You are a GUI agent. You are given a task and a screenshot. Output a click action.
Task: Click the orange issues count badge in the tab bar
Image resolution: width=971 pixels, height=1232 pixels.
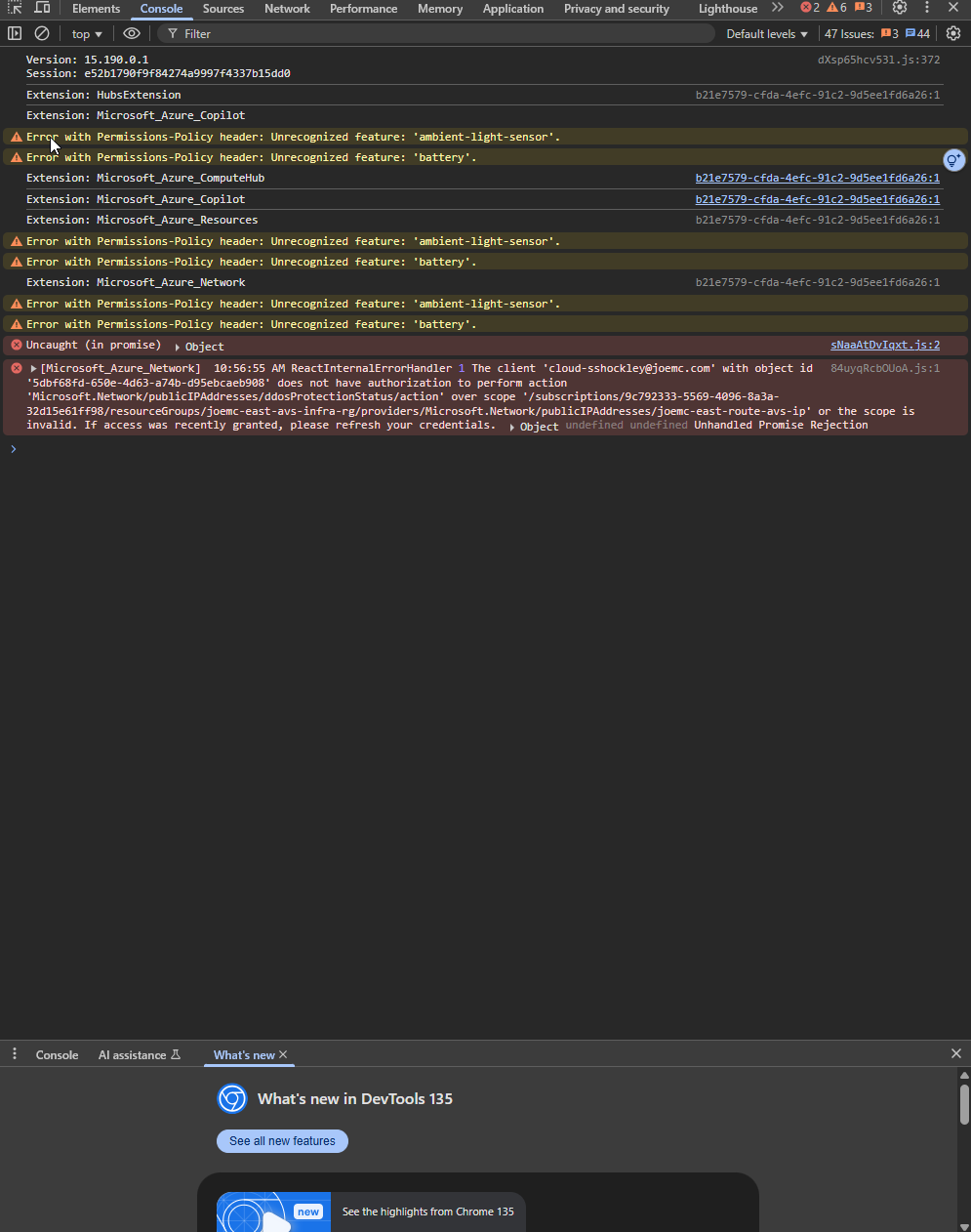[864, 8]
